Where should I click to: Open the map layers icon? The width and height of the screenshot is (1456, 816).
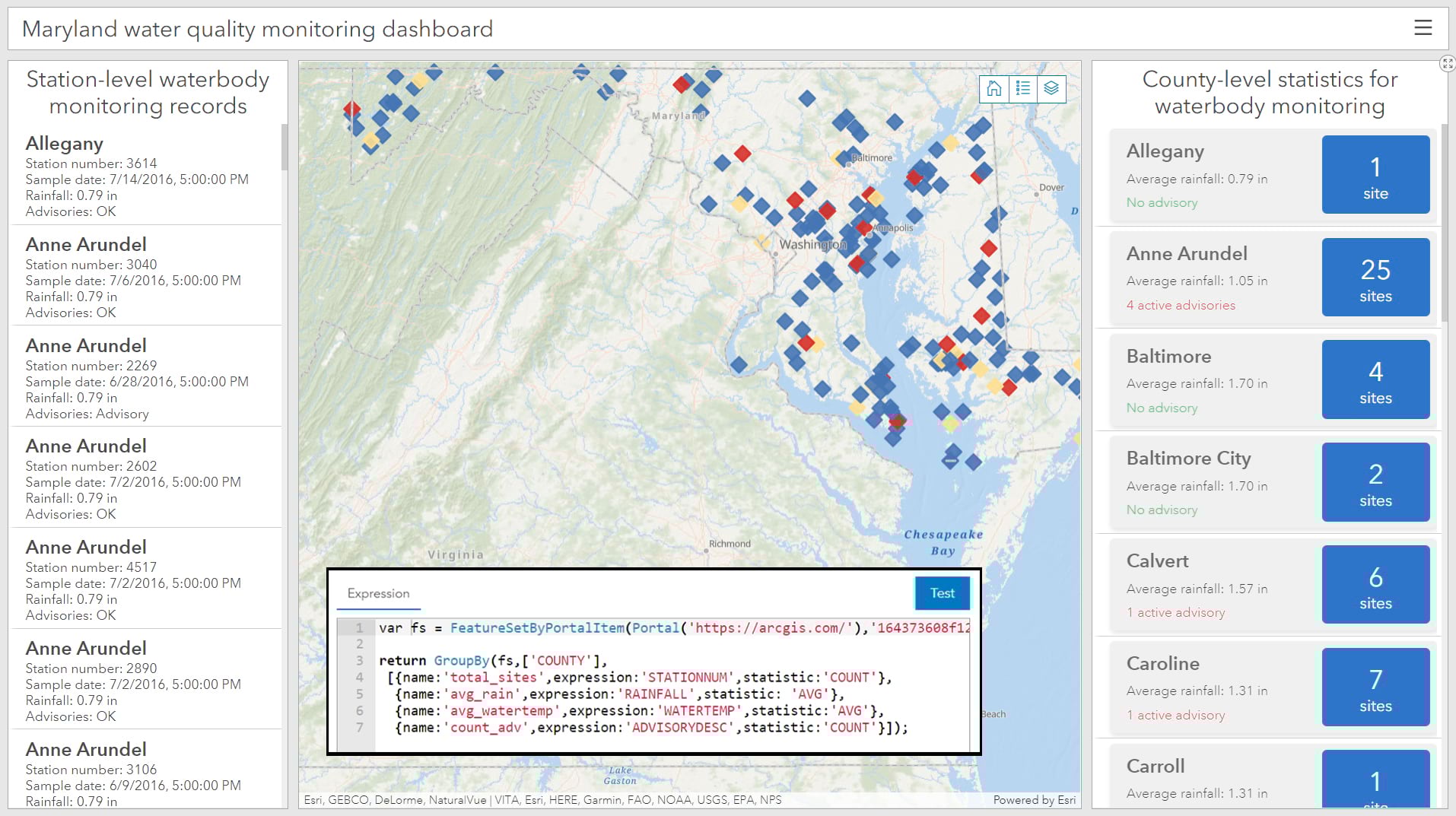pos(1051,89)
